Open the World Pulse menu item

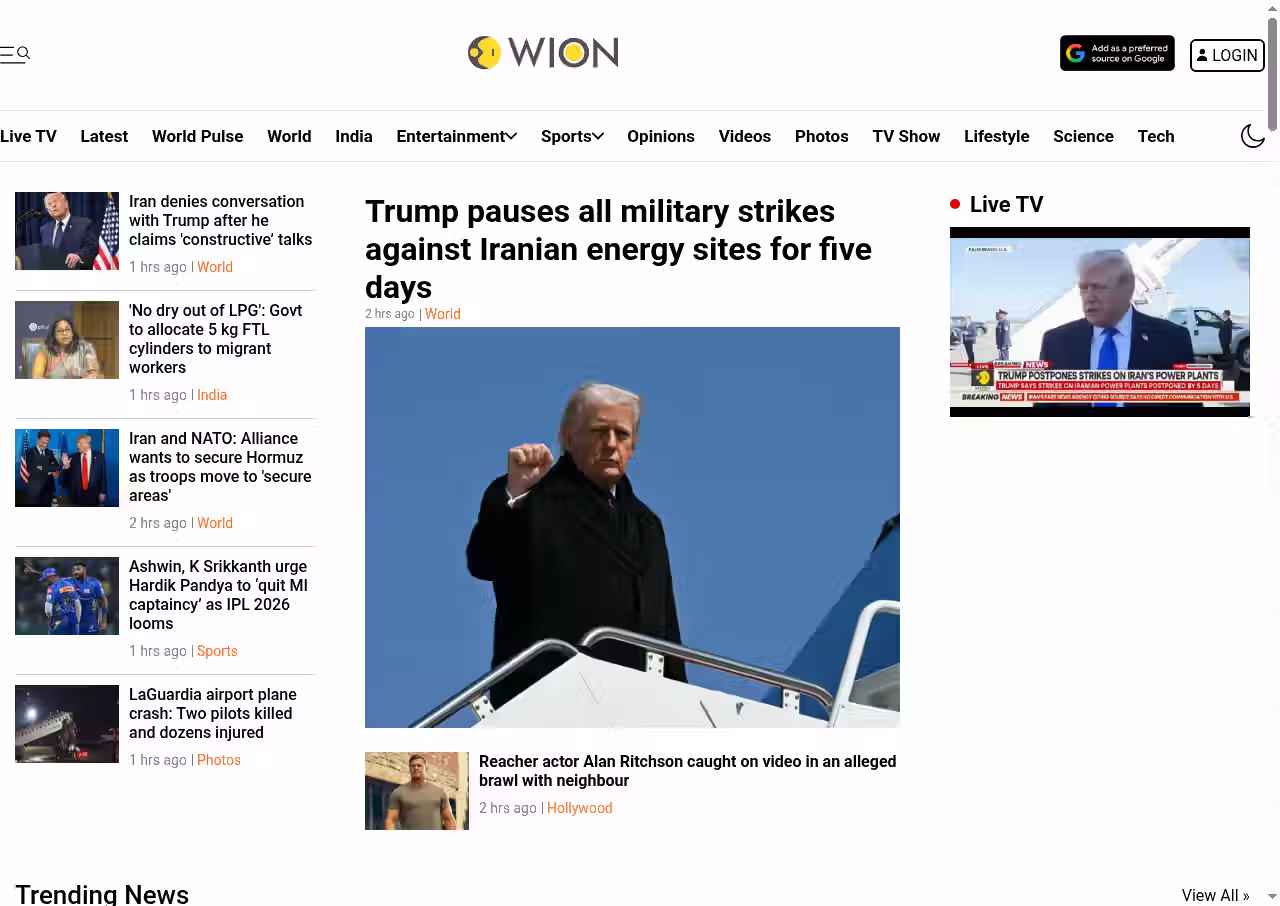pos(197,136)
